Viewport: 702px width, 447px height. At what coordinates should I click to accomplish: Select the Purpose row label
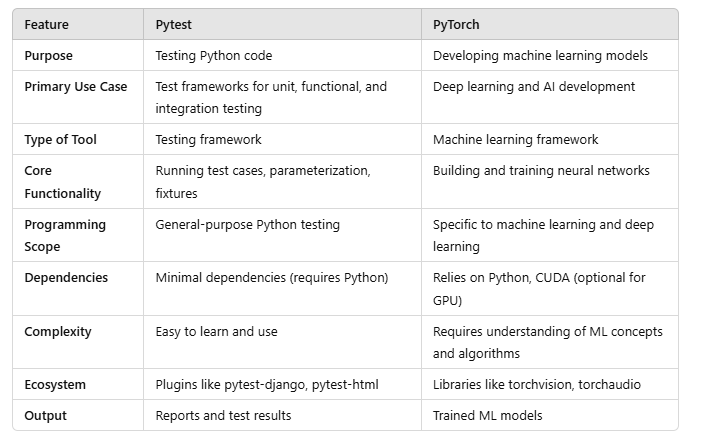[49, 56]
